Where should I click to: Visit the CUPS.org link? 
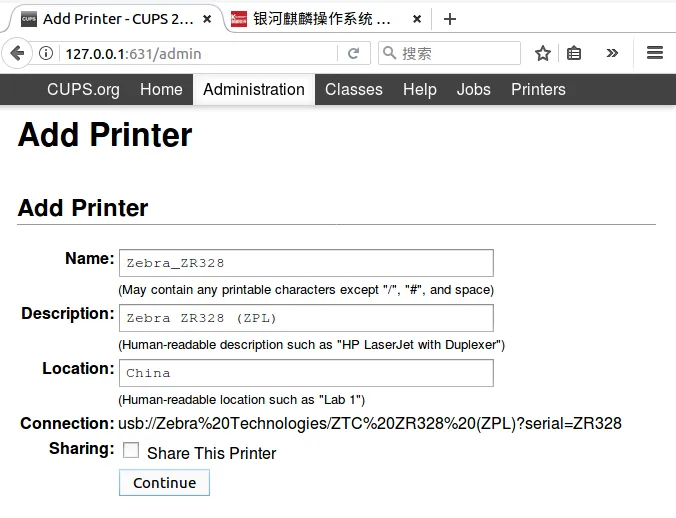[83, 89]
